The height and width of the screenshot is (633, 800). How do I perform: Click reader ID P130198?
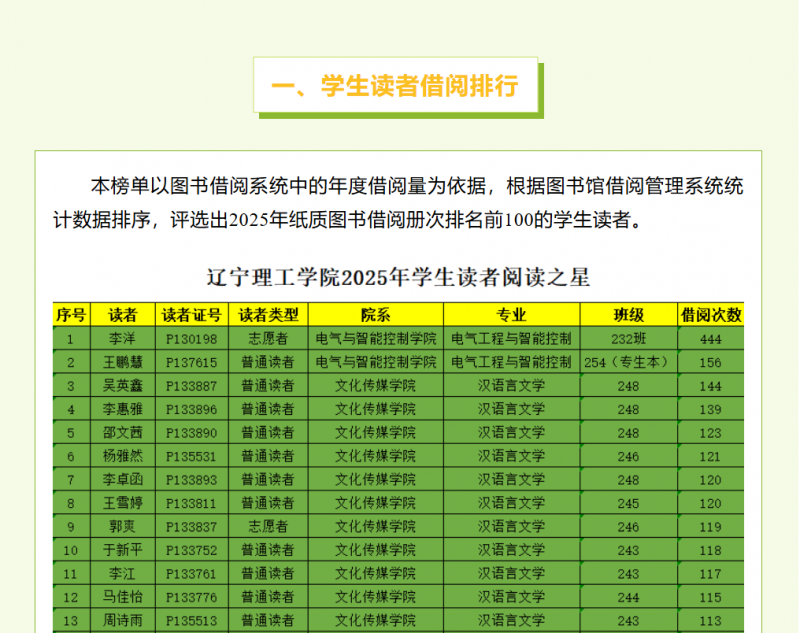pyautogui.click(x=192, y=339)
